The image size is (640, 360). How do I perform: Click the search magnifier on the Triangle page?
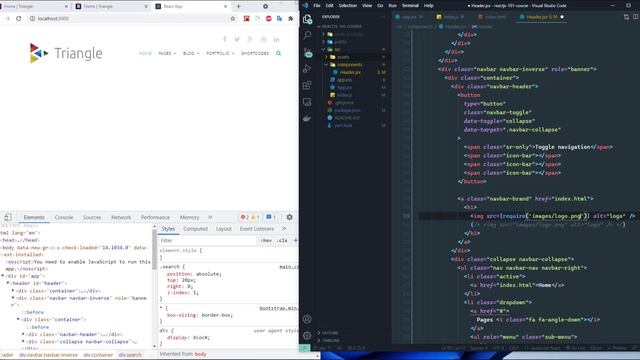[278, 53]
